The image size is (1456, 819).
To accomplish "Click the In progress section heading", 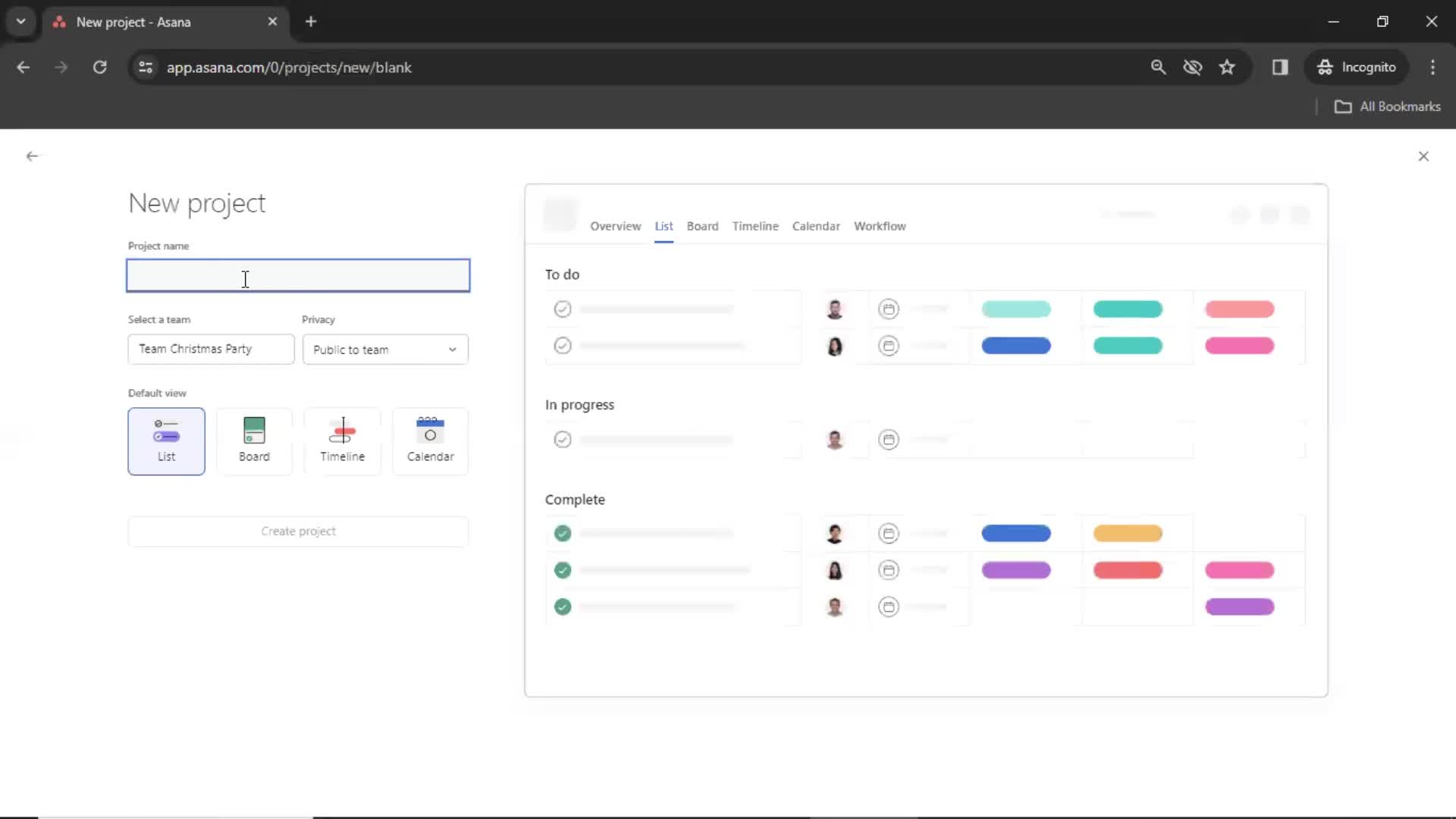I will click(x=579, y=405).
